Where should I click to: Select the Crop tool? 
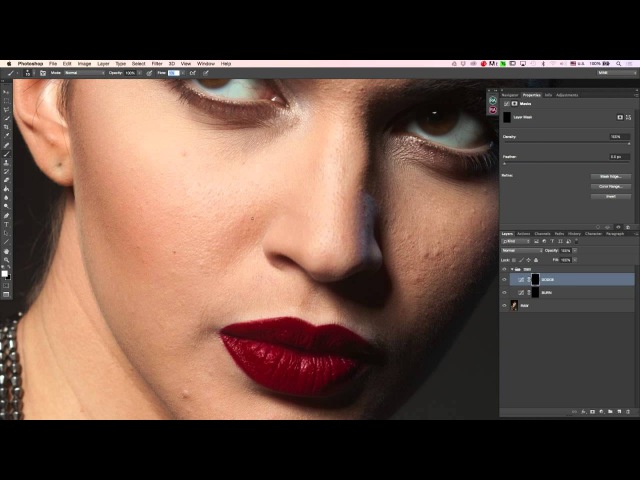coord(6,127)
